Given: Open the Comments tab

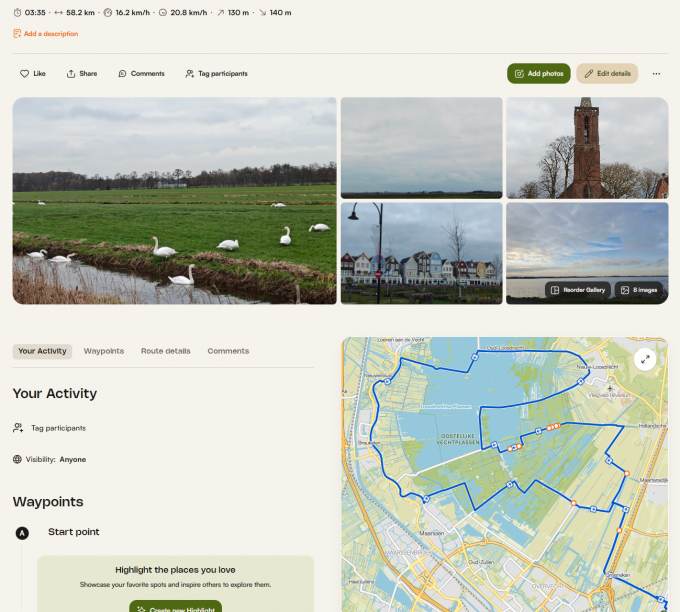Looking at the screenshot, I should coord(228,351).
